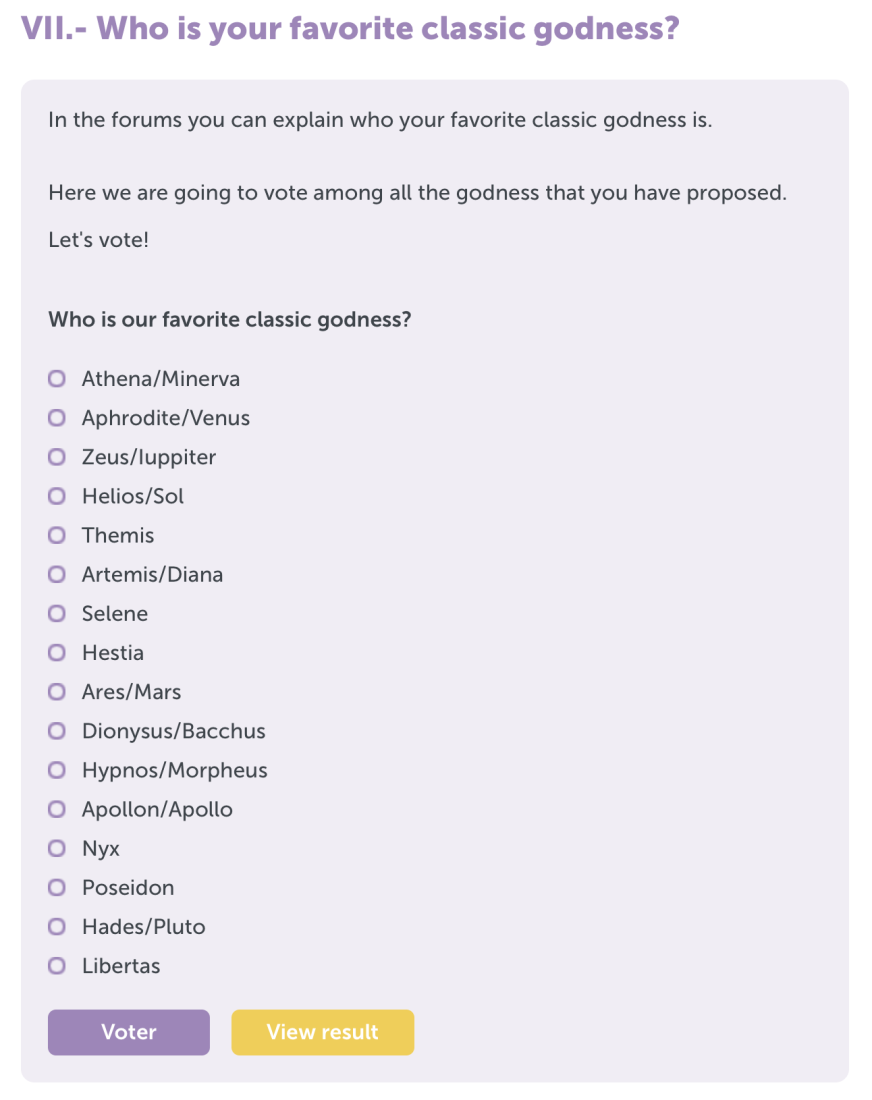Choose Dionysus/Bacchus option
Image resolution: width=872 pixels, height=1100 pixels.
(x=57, y=731)
